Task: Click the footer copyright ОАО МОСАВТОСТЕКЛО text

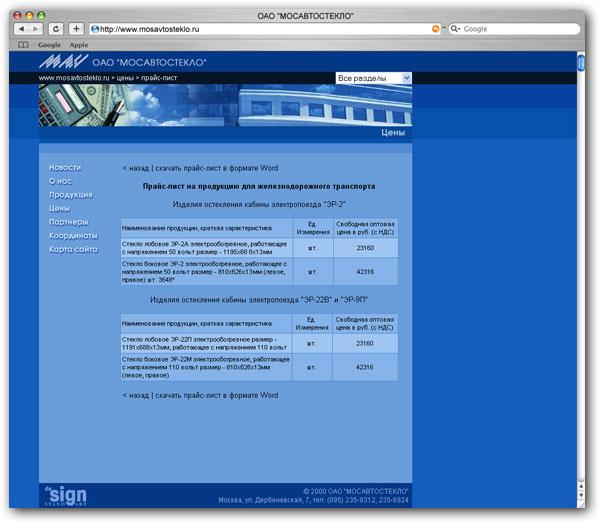Action: tap(355, 491)
